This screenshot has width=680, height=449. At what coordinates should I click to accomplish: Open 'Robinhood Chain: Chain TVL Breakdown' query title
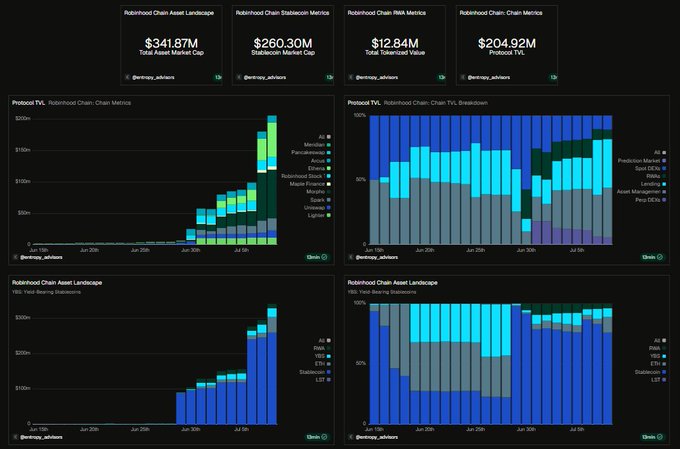pos(436,103)
